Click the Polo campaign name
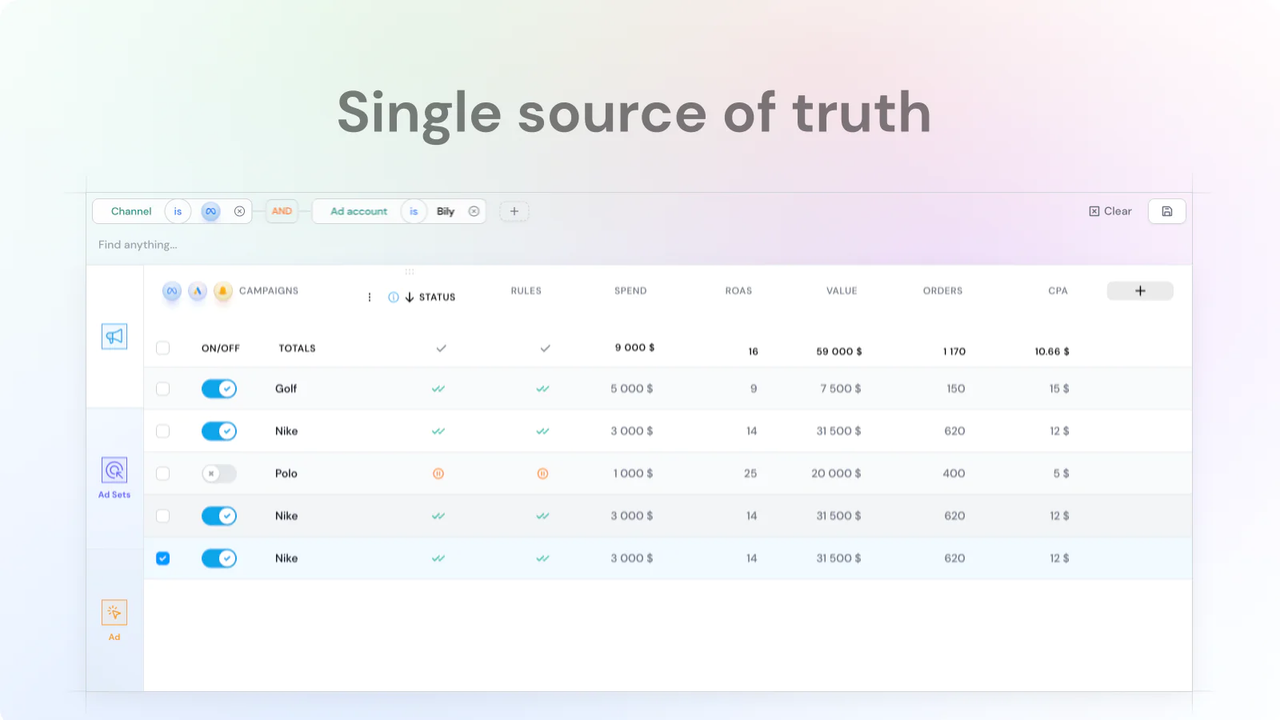 pyautogui.click(x=286, y=474)
